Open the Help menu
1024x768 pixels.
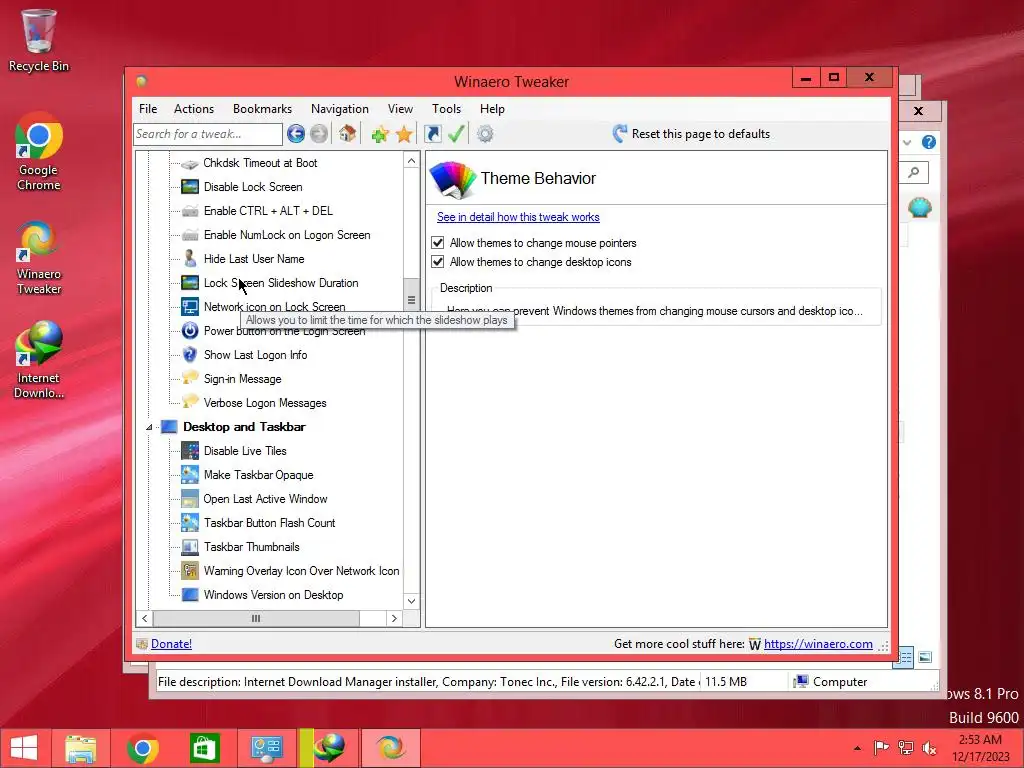point(492,109)
